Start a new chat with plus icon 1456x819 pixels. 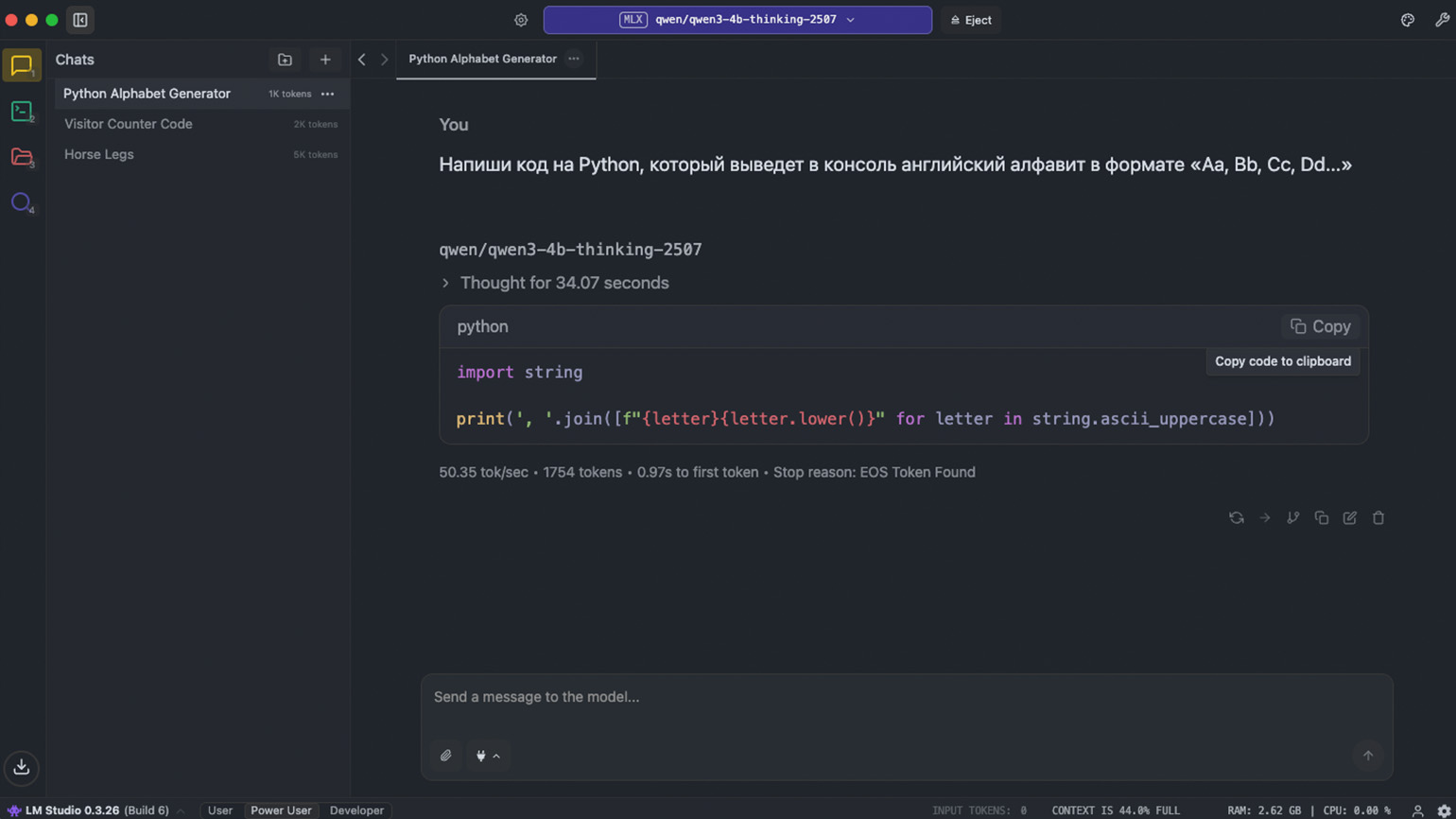325,60
